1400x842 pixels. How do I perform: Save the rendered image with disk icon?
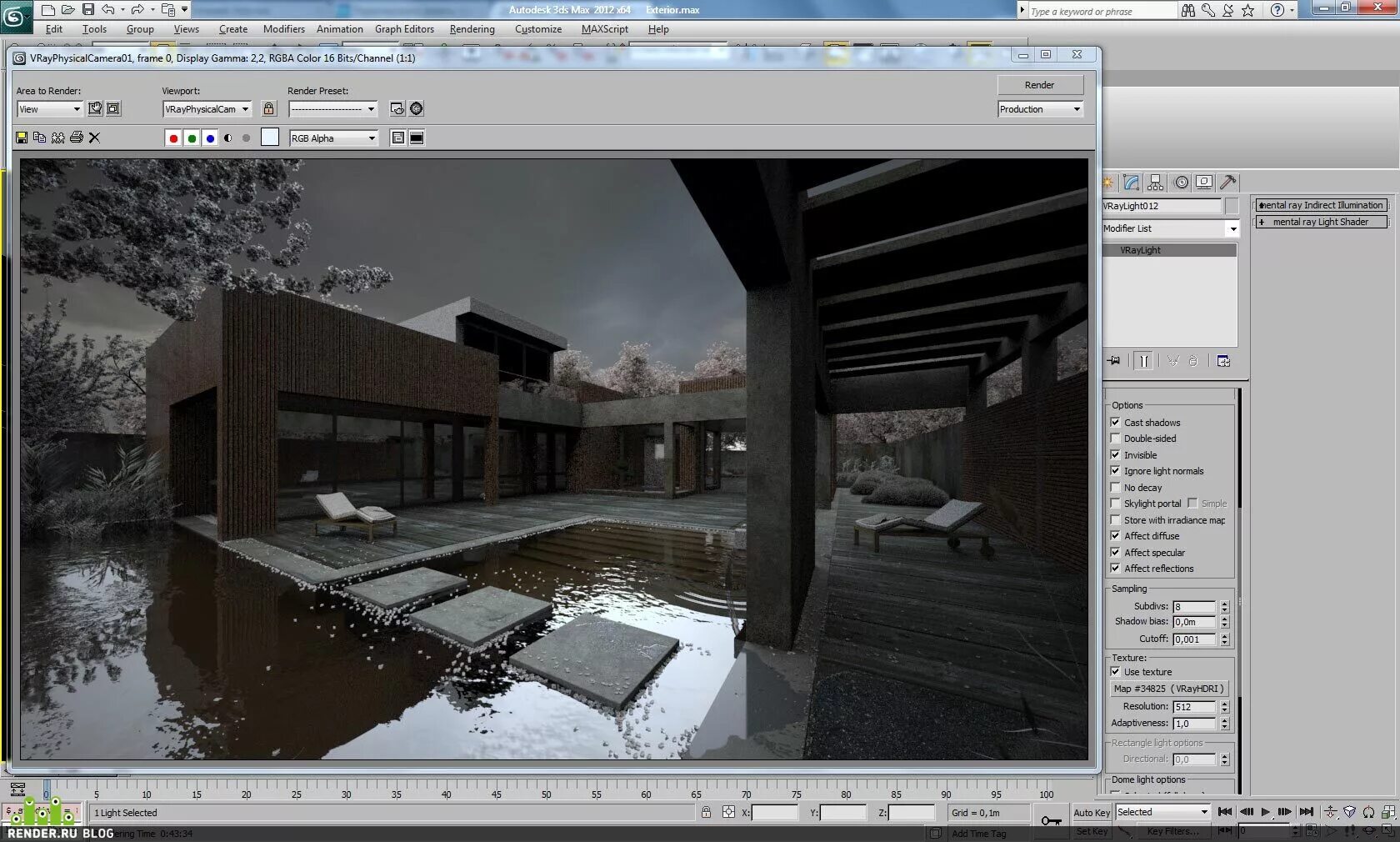coord(22,138)
